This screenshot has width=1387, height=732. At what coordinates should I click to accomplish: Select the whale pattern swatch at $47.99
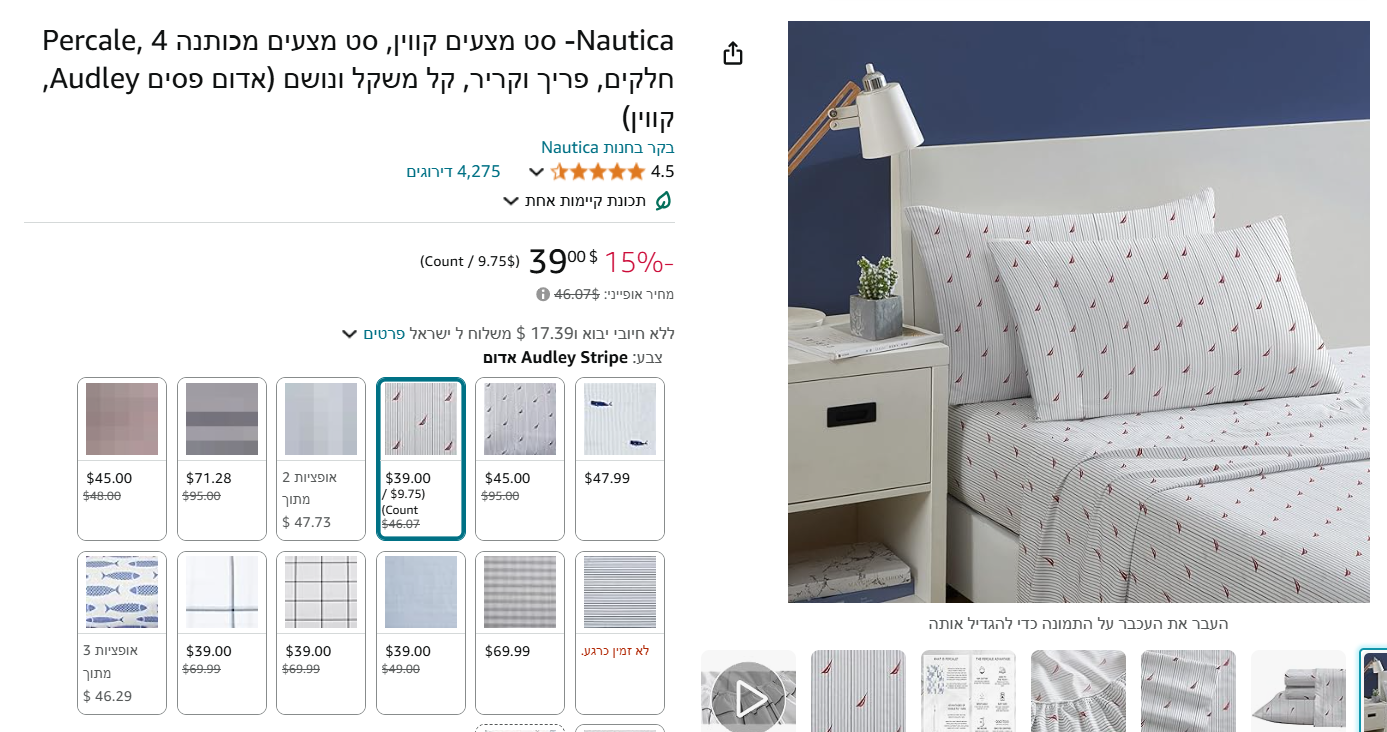[x=620, y=459]
